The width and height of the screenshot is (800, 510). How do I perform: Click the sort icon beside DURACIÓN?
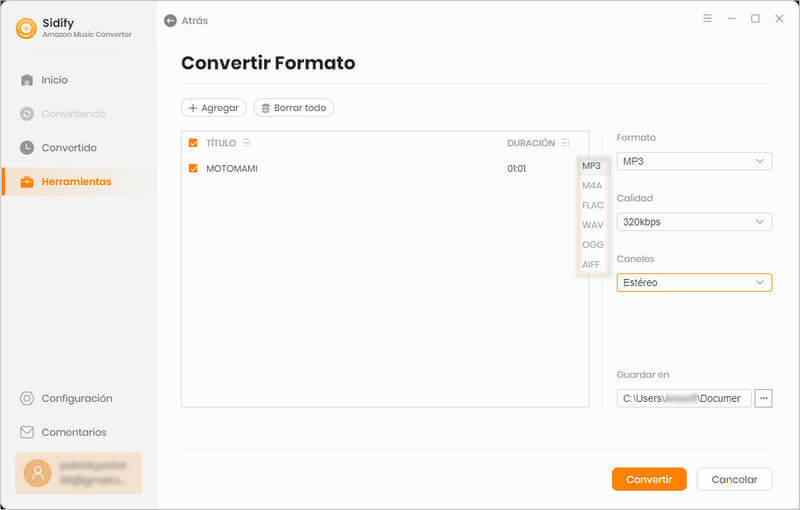click(565, 143)
